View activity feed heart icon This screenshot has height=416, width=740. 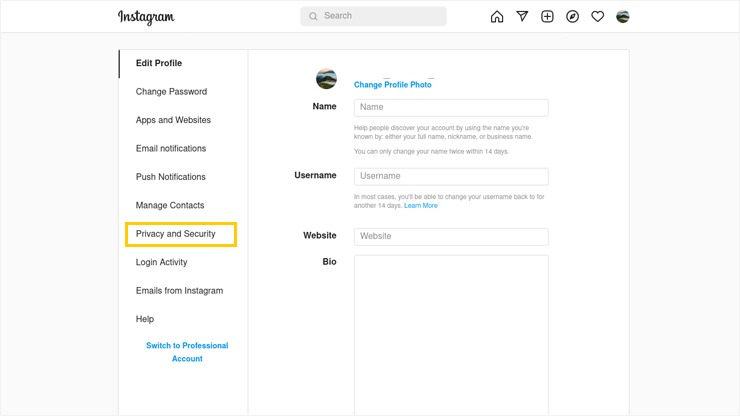(597, 17)
